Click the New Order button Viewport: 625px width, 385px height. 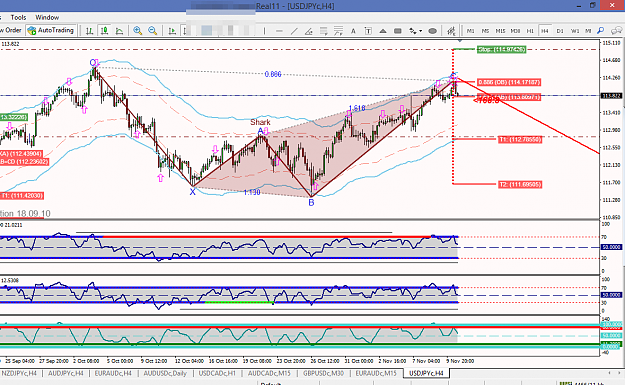pos(11,30)
